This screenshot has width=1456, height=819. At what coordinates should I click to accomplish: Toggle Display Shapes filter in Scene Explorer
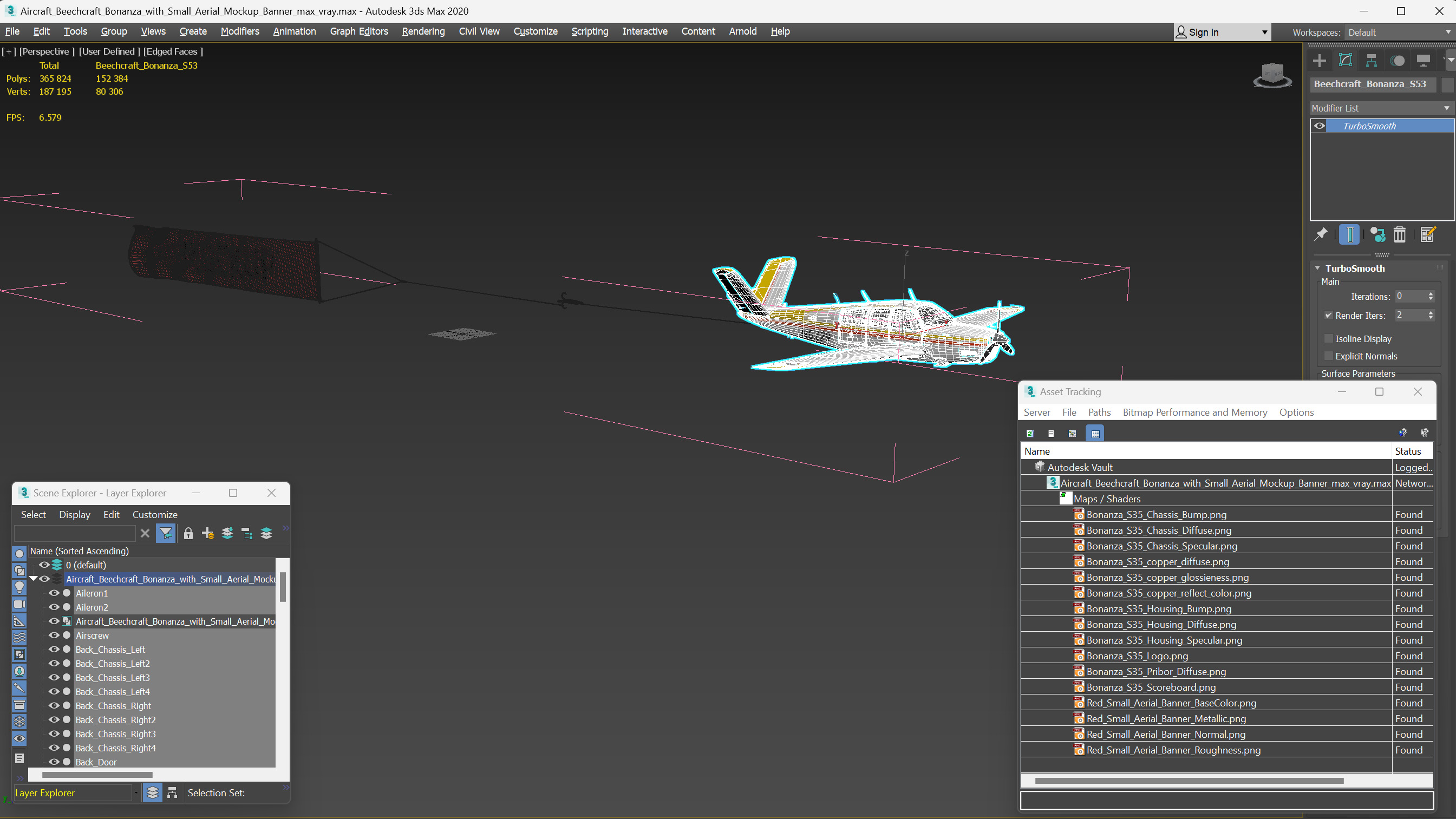click(19, 571)
